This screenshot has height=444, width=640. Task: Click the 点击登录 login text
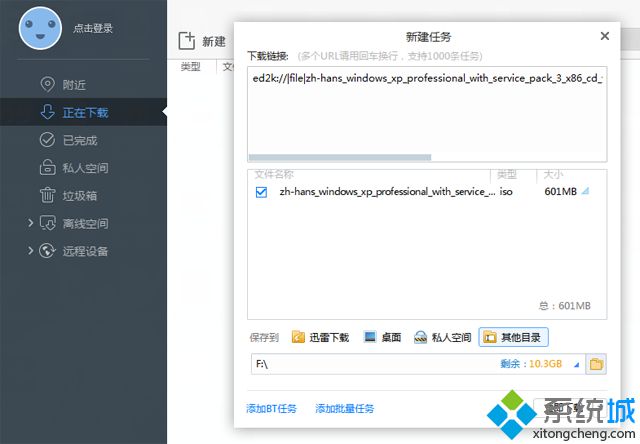click(93, 28)
